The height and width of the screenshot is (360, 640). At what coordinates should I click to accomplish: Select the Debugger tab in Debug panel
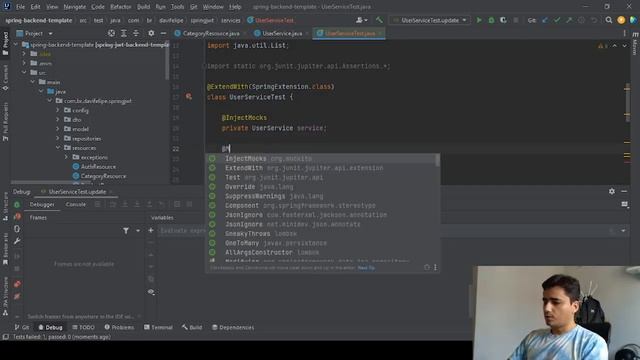pos(42,204)
